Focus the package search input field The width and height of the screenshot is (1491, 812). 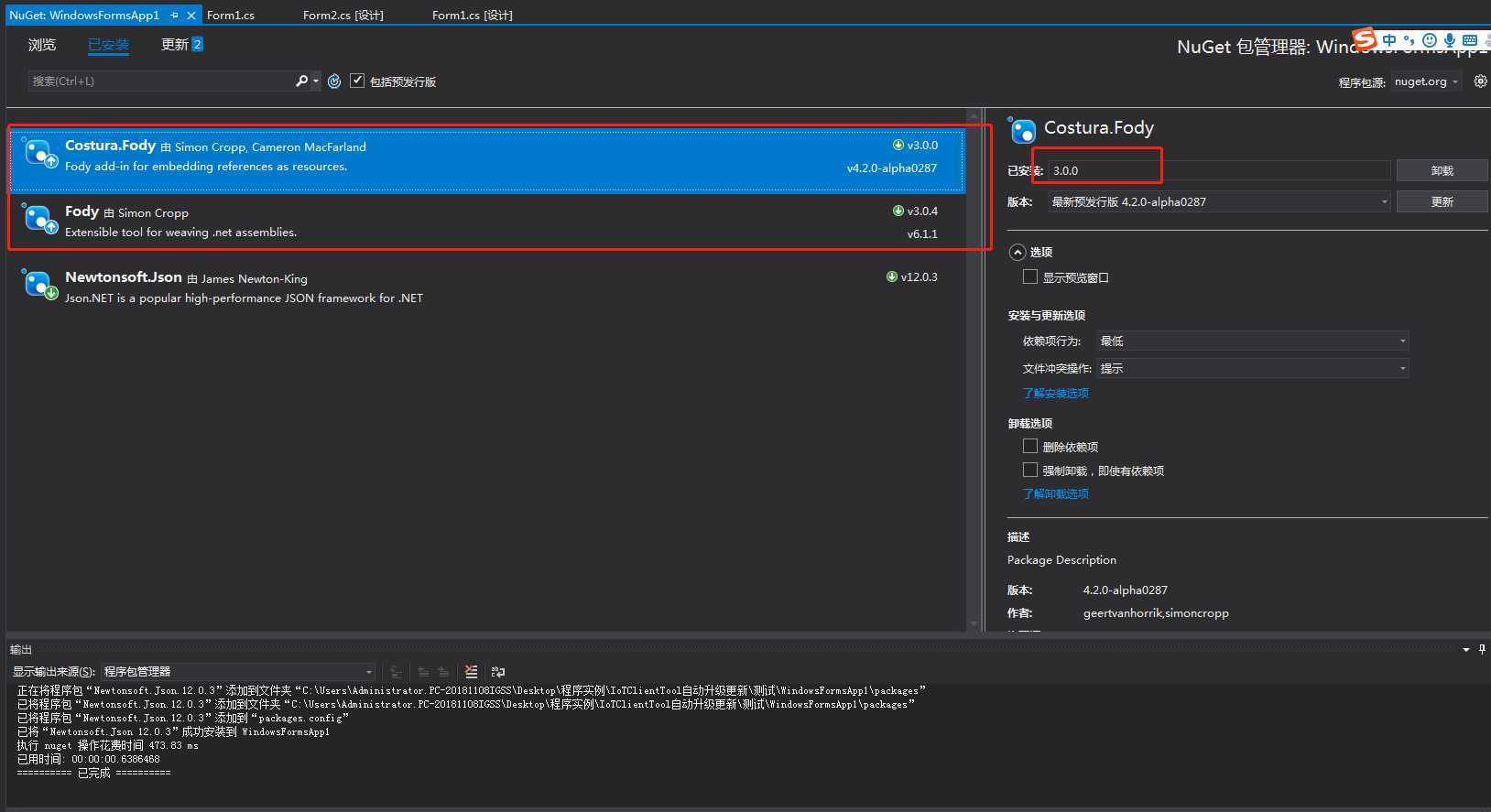pyautogui.click(x=160, y=81)
